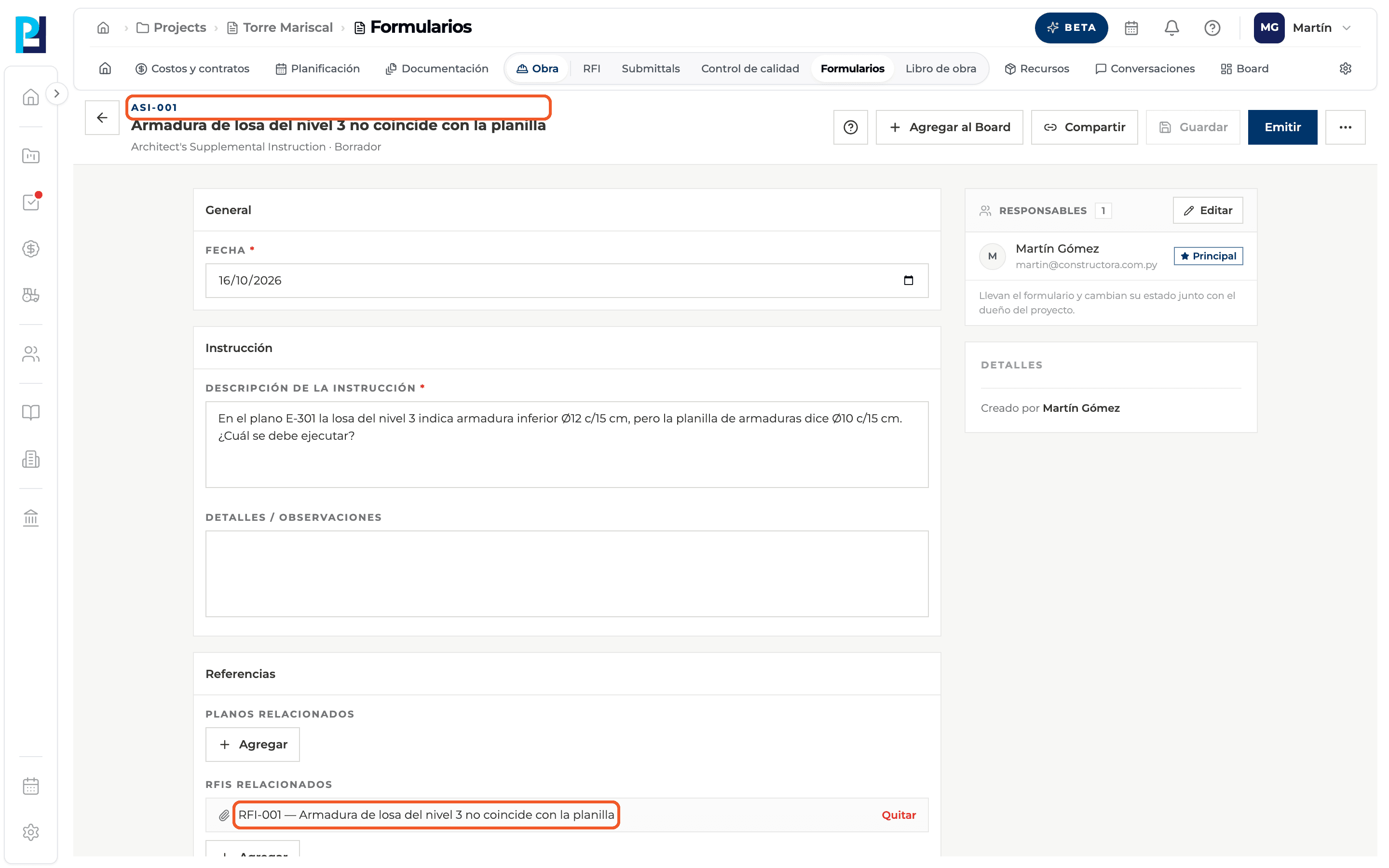Click the Guardar button

pos(1192,127)
